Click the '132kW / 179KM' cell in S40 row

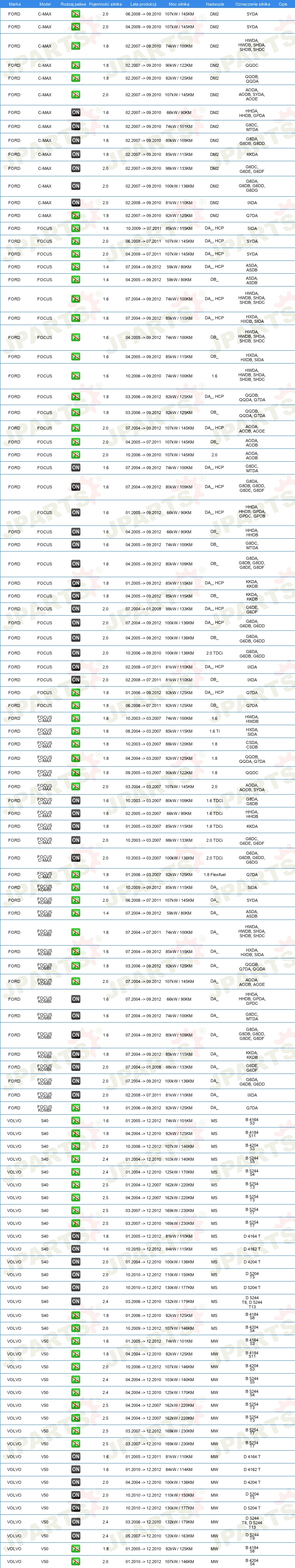tap(179, 1302)
